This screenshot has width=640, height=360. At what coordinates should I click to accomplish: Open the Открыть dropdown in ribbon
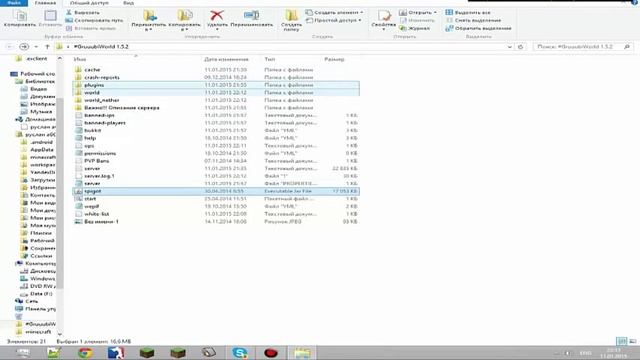coord(418,12)
